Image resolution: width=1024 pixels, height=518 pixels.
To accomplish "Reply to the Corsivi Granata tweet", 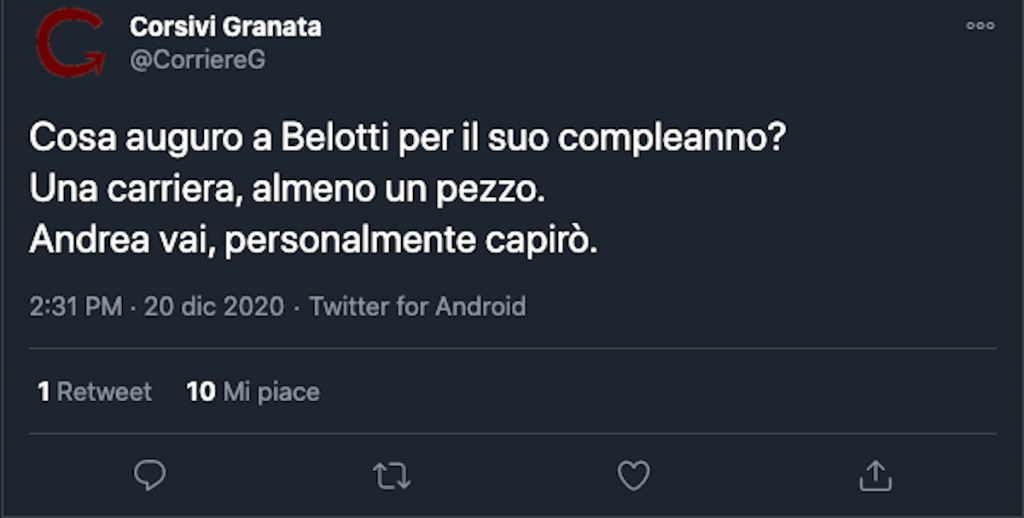I will tap(150, 476).
